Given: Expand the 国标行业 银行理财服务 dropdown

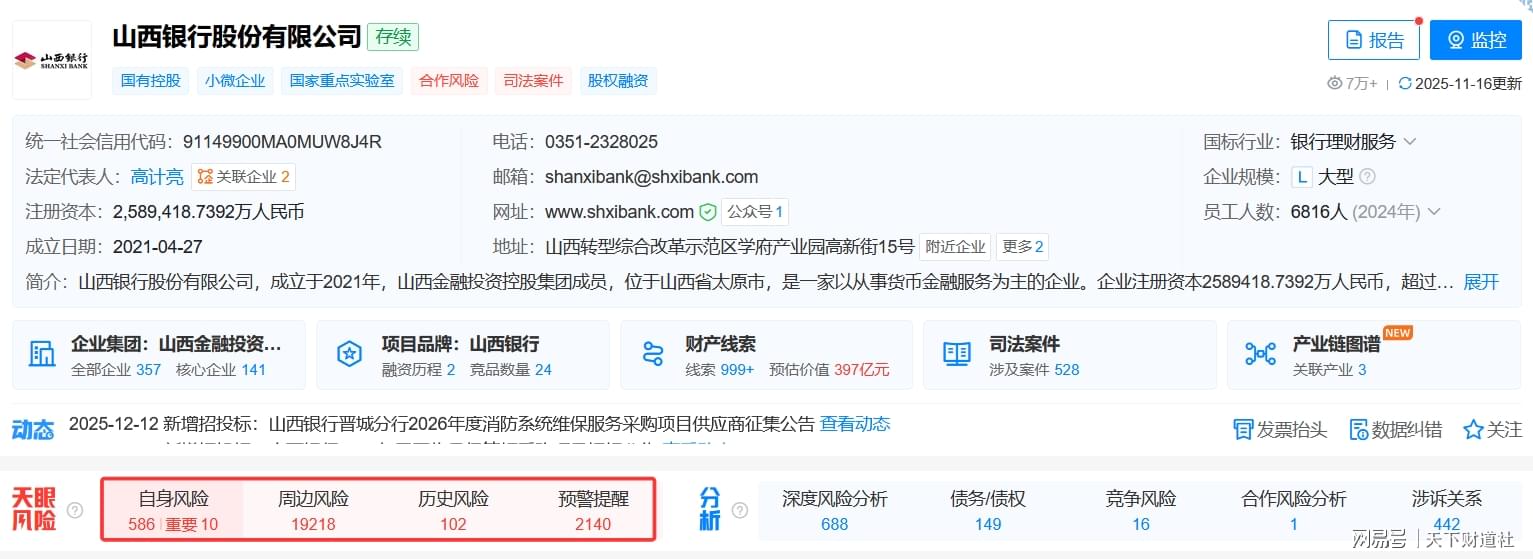Looking at the screenshot, I should point(1410,142).
